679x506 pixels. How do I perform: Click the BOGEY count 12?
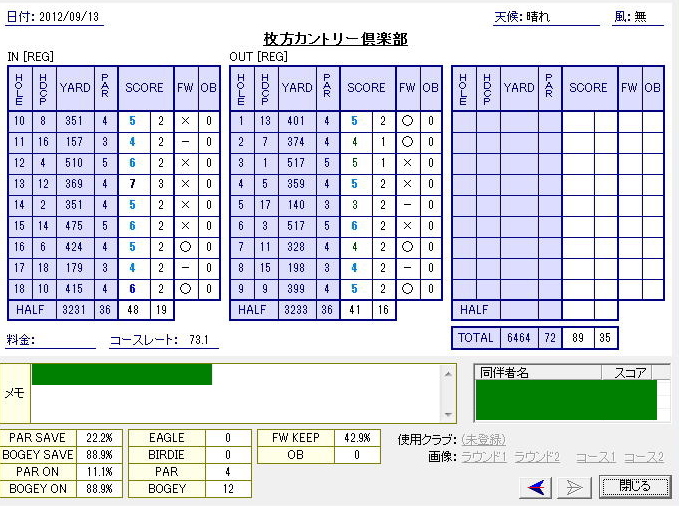(228, 489)
